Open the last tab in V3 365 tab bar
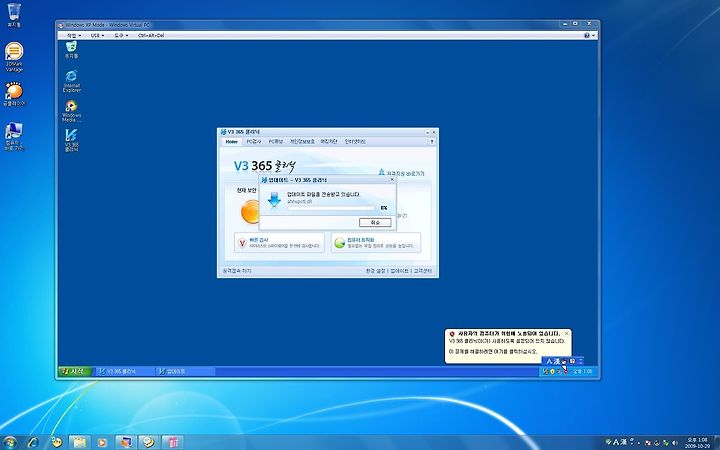Image resolution: width=720 pixels, height=450 pixels. coord(355,142)
